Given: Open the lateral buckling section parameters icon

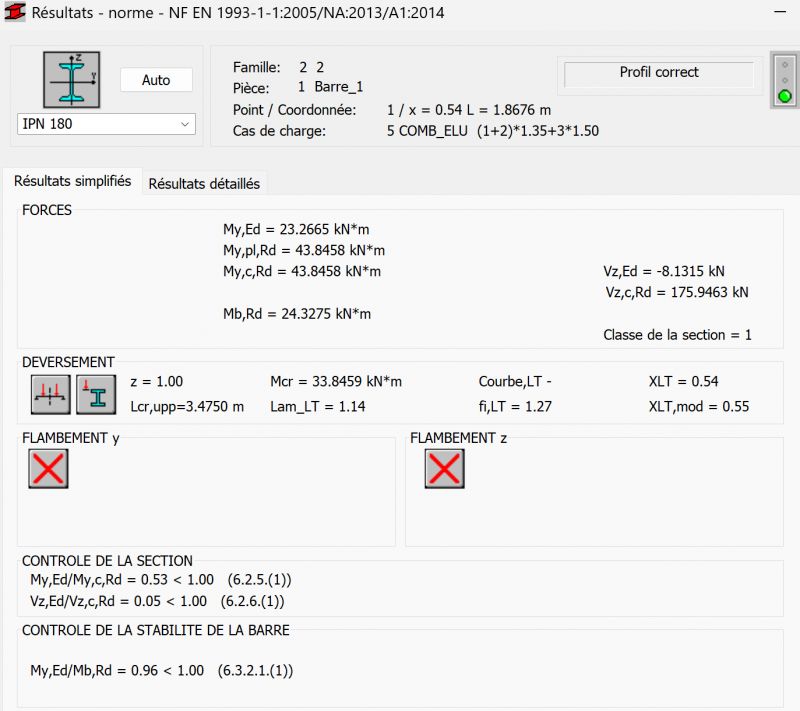Looking at the screenshot, I should (96, 394).
